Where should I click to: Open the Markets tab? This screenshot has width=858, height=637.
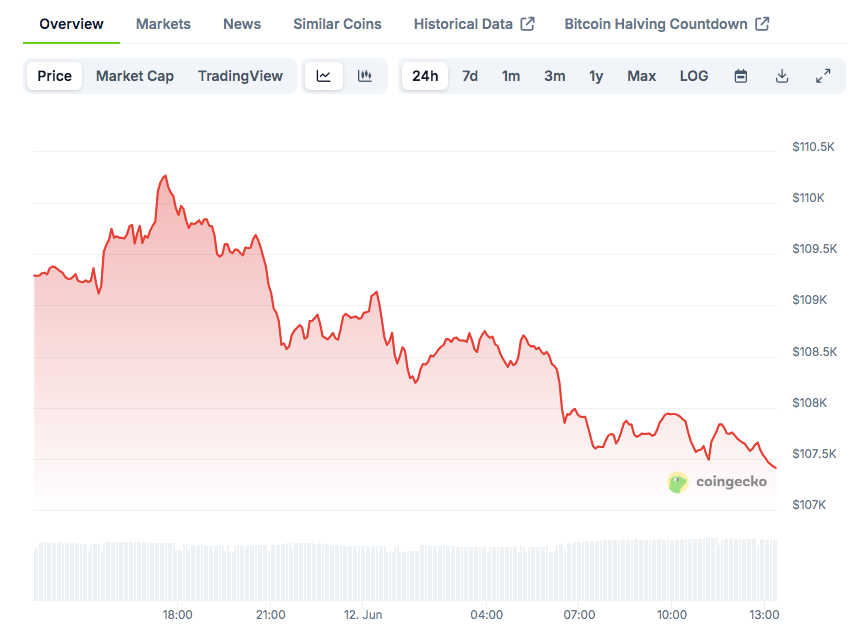[163, 24]
